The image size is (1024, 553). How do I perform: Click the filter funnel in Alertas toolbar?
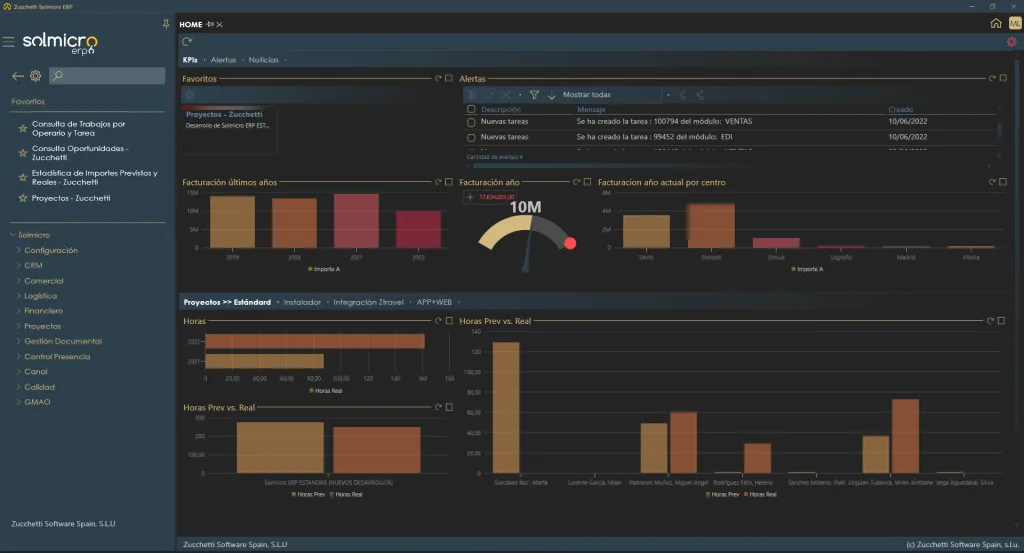pyautogui.click(x=534, y=95)
